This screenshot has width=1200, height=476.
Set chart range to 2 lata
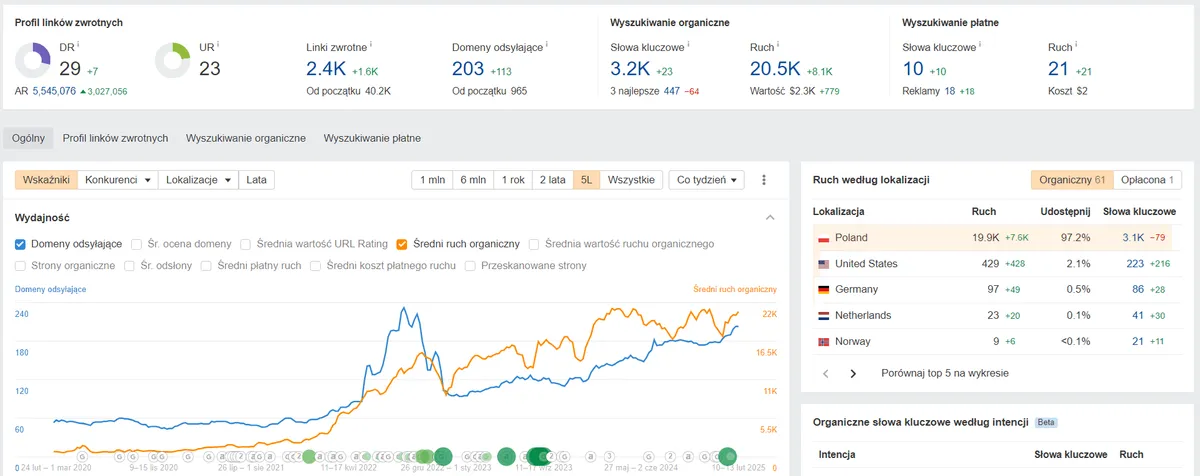click(x=552, y=180)
